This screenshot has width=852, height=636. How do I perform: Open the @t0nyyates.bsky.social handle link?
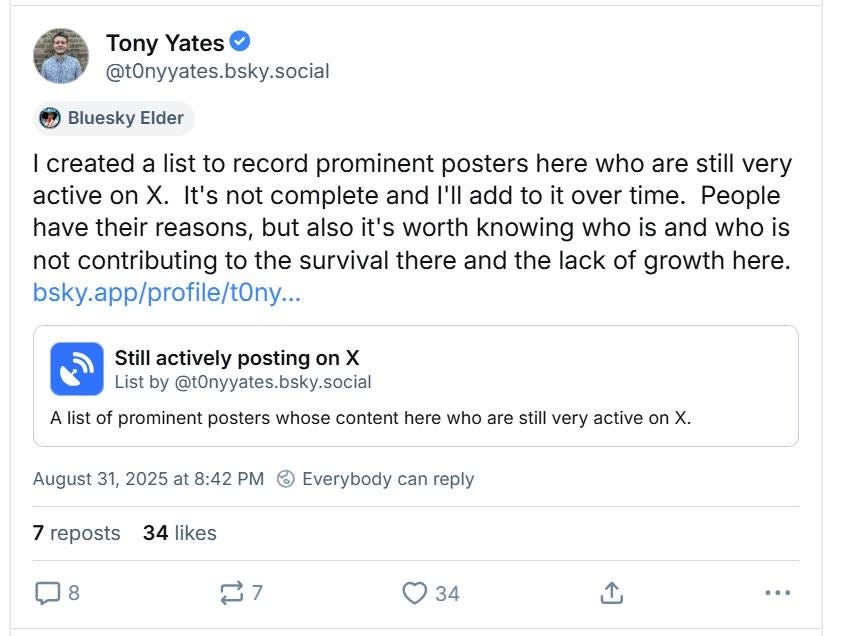pos(217,72)
